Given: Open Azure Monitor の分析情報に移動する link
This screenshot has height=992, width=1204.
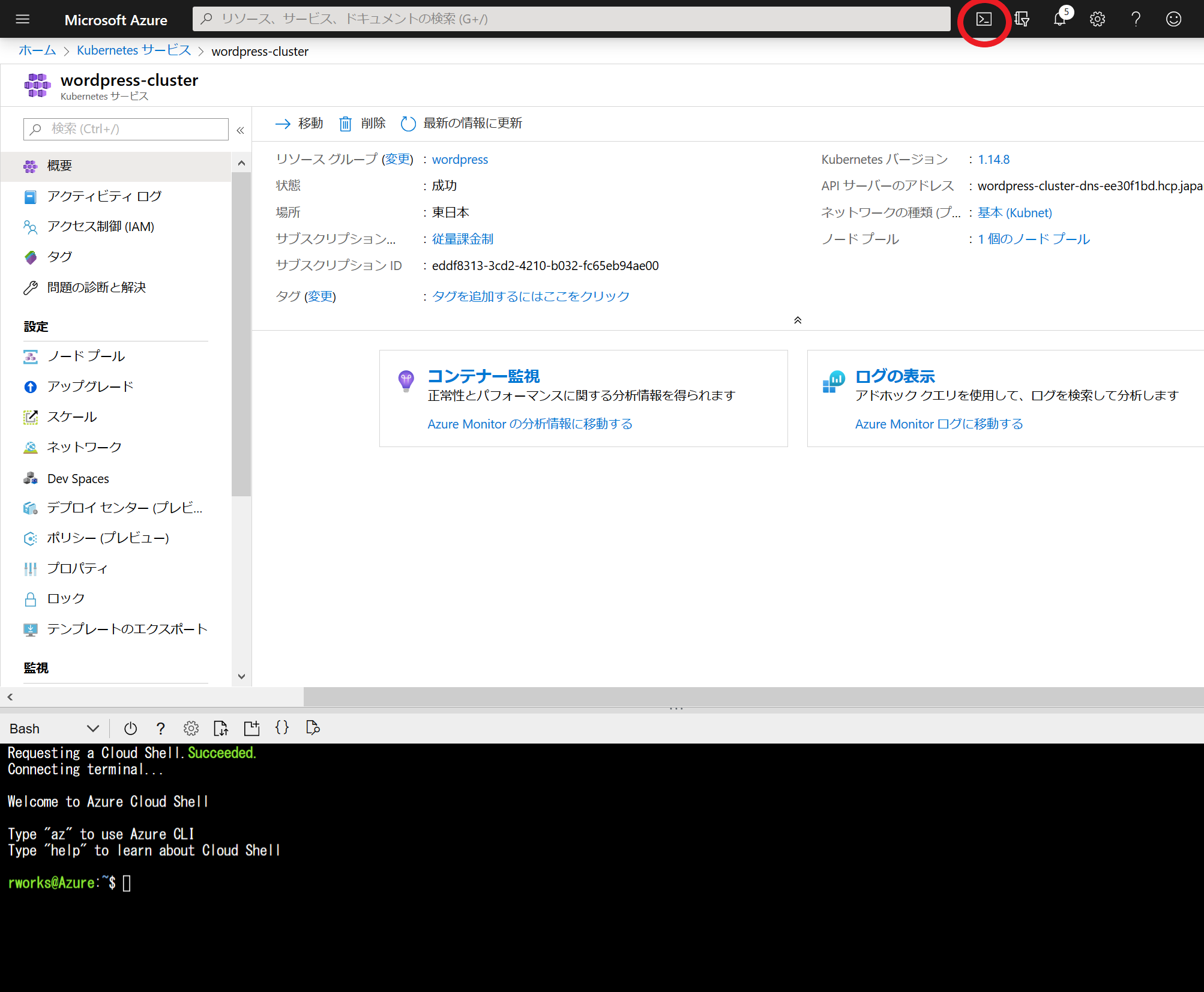Looking at the screenshot, I should pos(530,424).
